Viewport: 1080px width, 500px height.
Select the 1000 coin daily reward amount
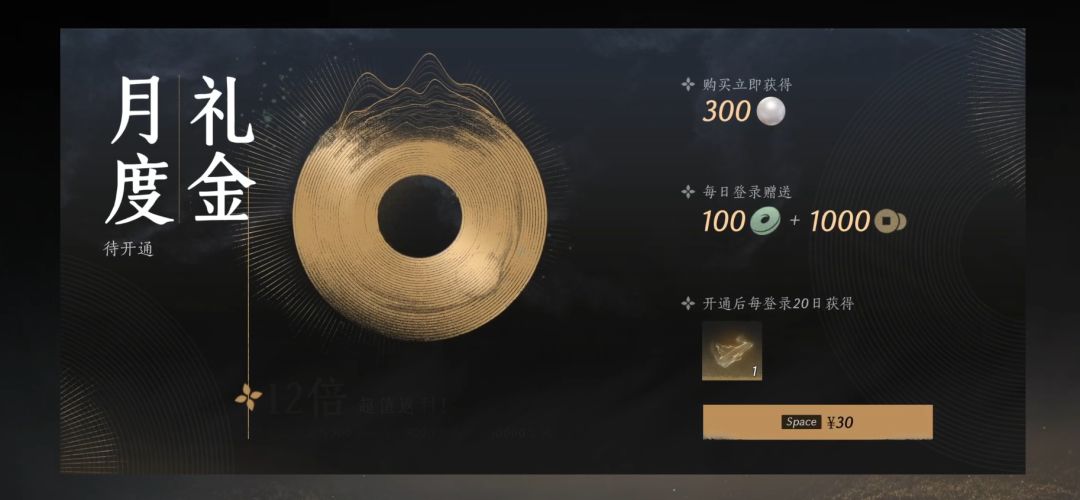(841, 222)
